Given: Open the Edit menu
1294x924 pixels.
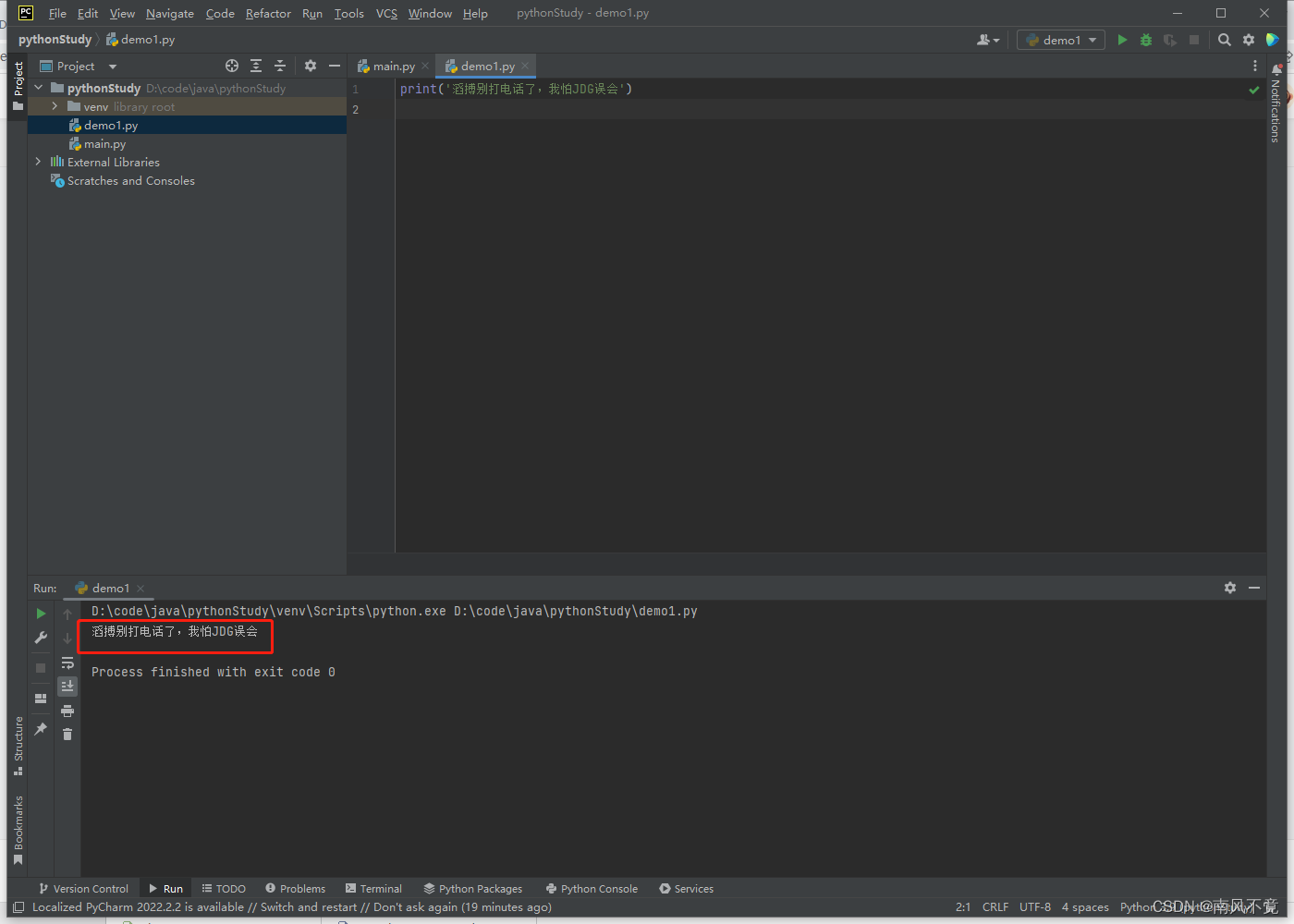Looking at the screenshot, I should 88,13.
